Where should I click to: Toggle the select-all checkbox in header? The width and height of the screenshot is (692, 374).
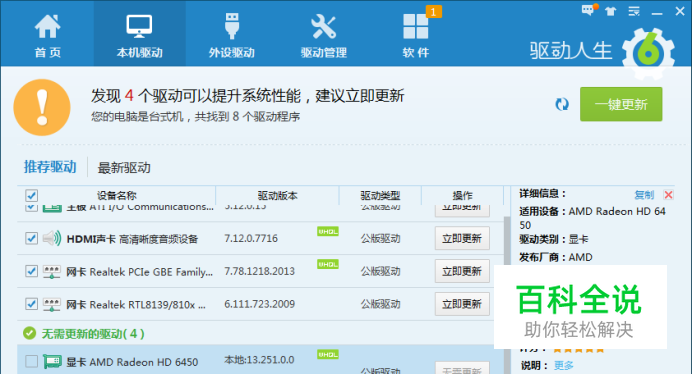click(x=31, y=195)
